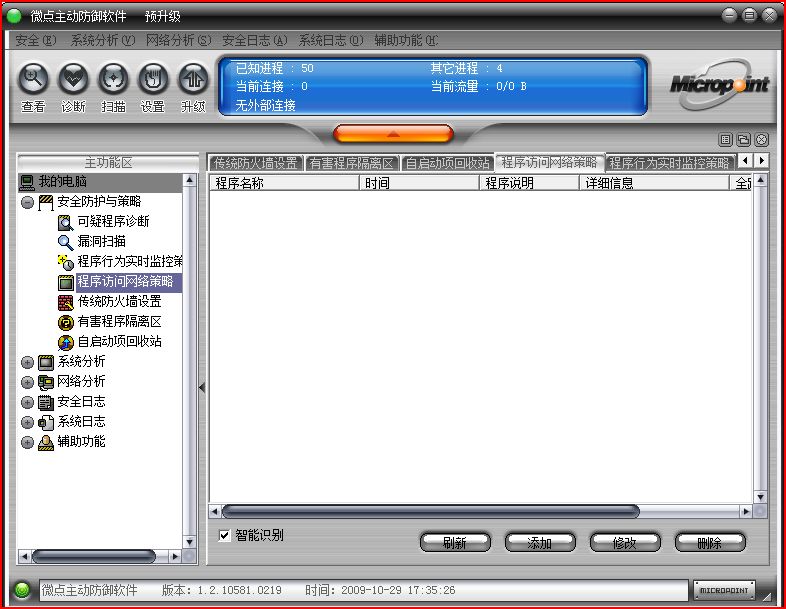The height and width of the screenshot is (609, 786).
Task: Open the 设置 hand-shaped settings icon
Action: pos(152,78)
